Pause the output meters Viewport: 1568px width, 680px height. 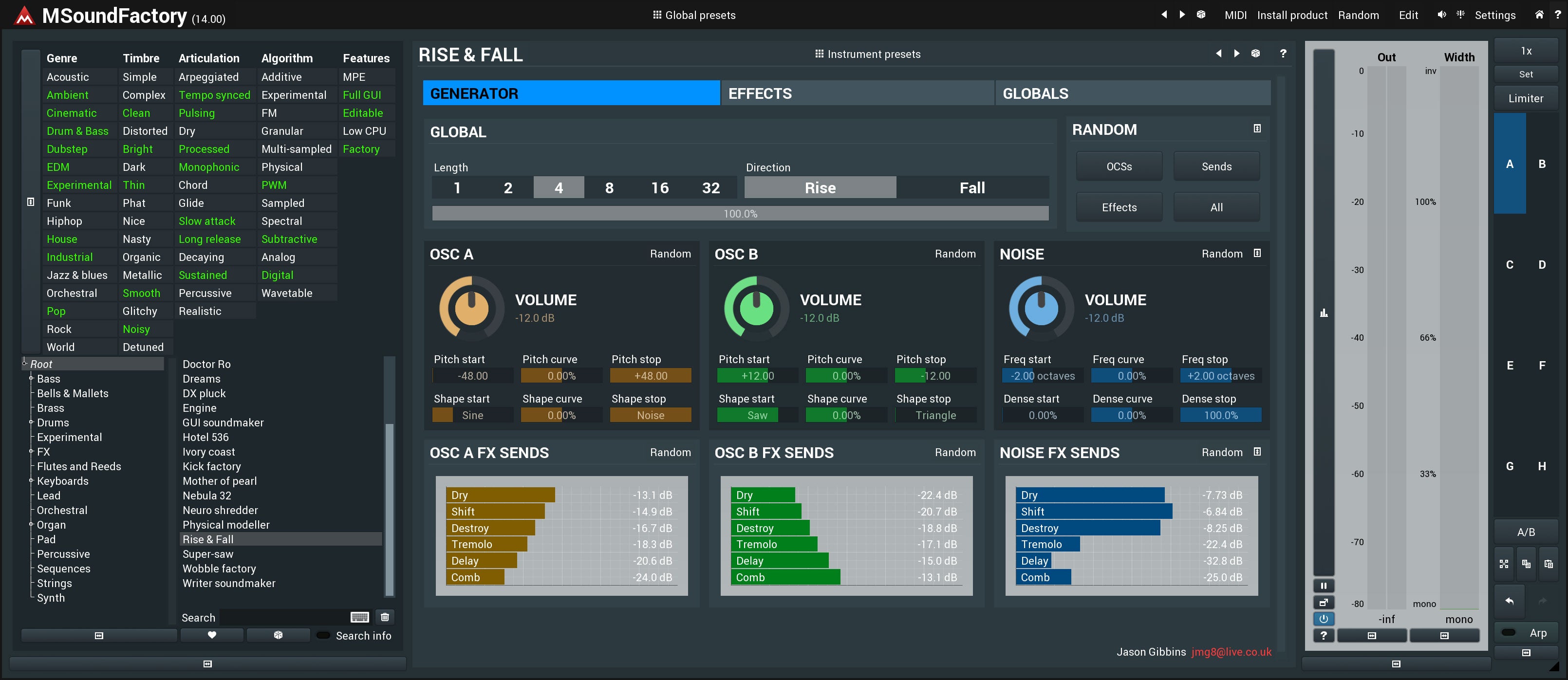click(1324, 586)
